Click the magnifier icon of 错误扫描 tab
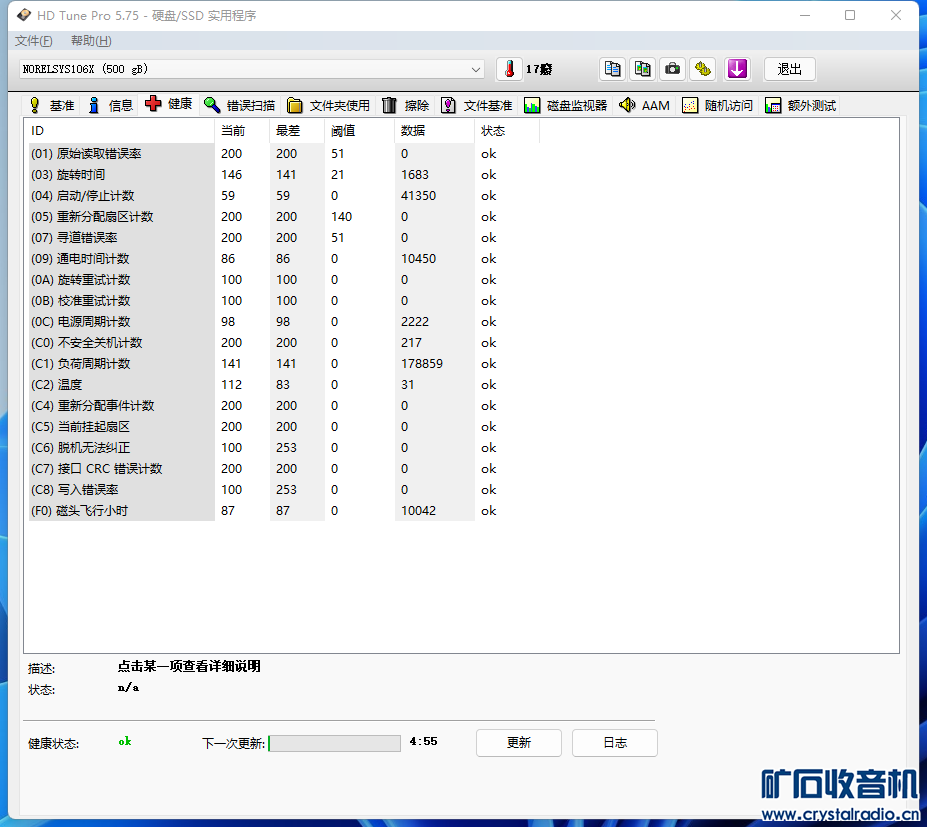 point(212,105)
